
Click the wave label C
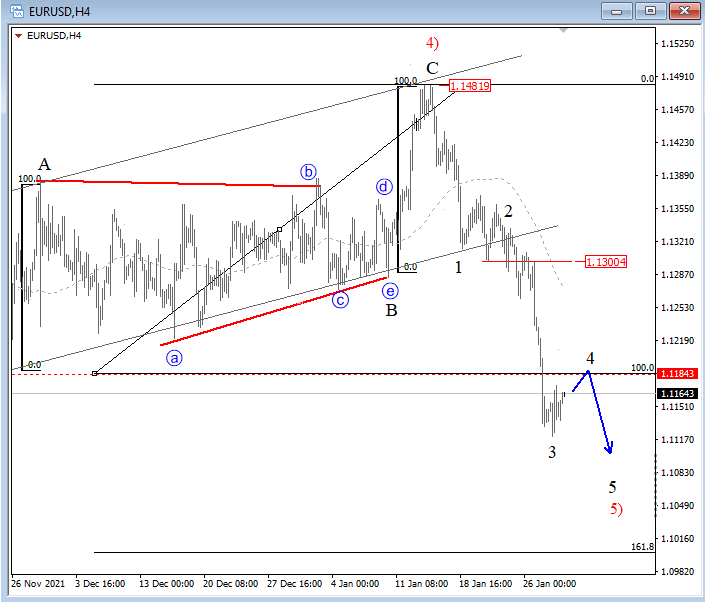pos(433,68)
